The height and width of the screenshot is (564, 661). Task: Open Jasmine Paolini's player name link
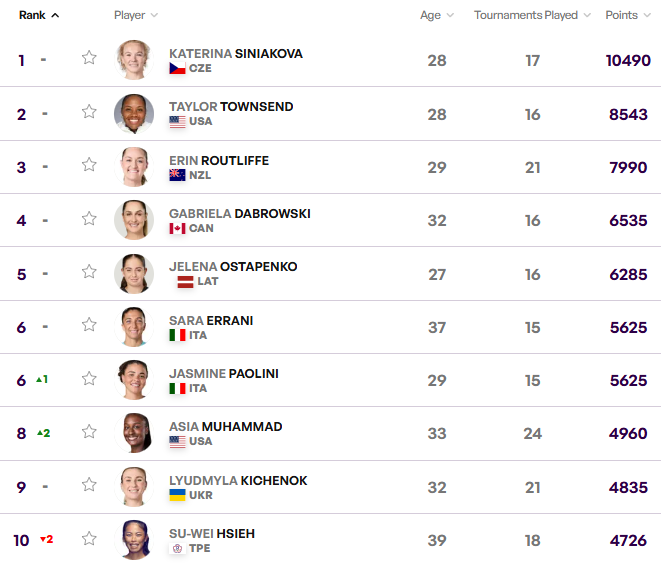click(224, 373)
